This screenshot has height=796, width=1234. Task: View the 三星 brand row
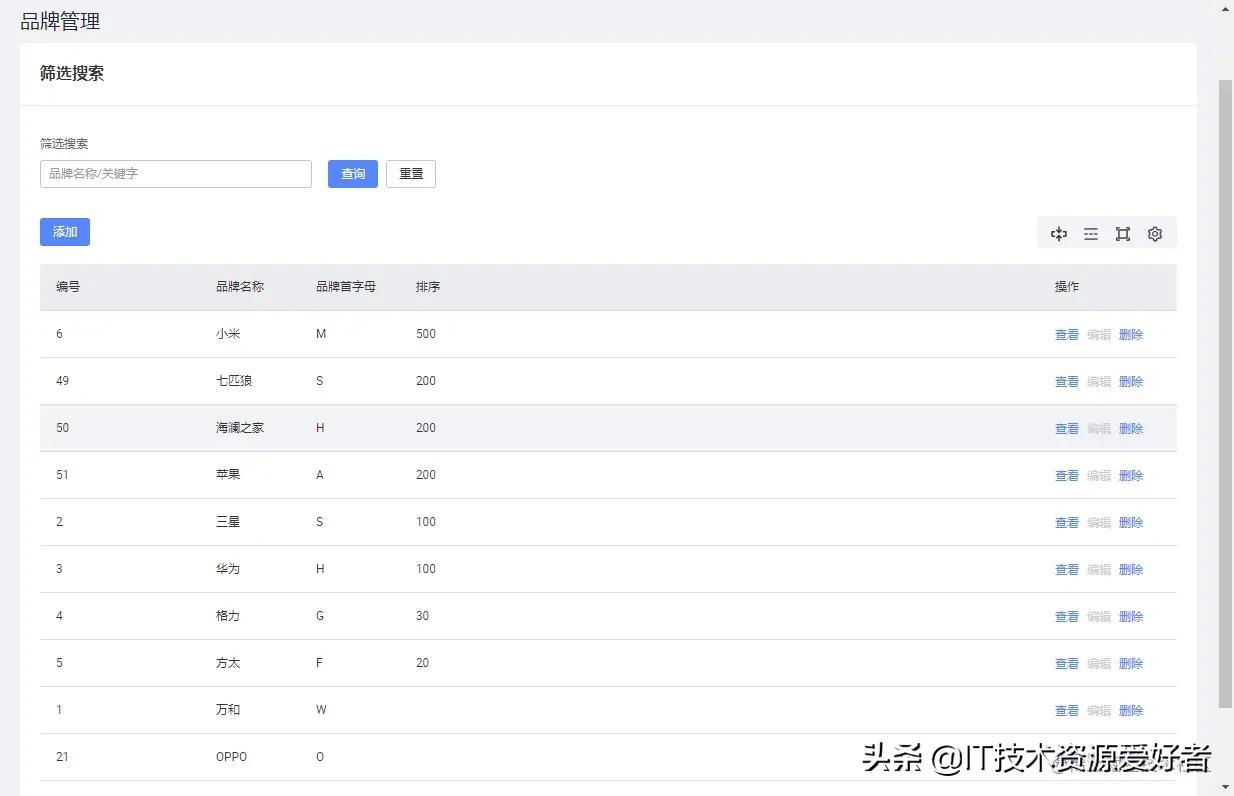coord(1067,523)
